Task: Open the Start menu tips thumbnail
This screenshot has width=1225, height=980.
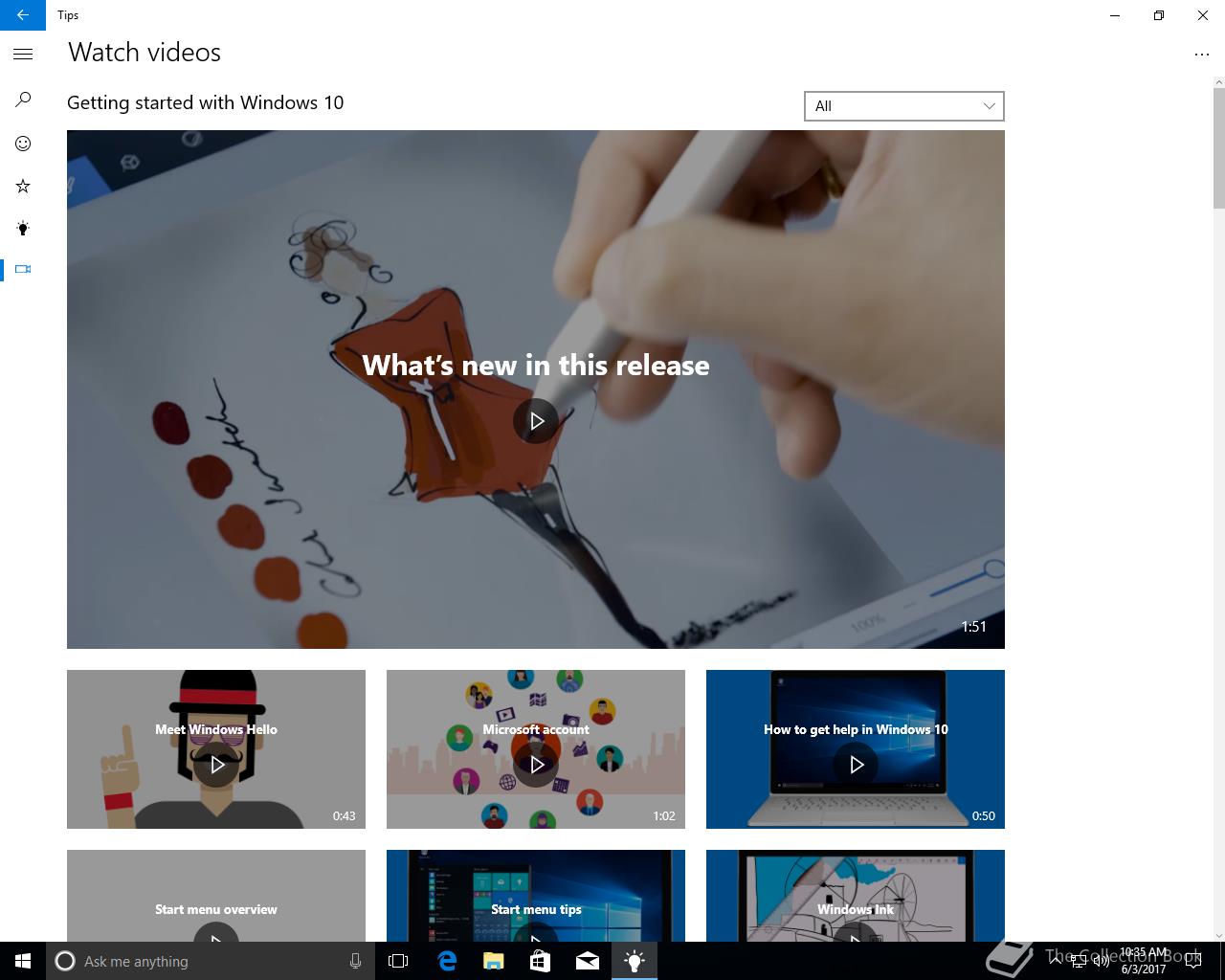Action: point(536,896)
